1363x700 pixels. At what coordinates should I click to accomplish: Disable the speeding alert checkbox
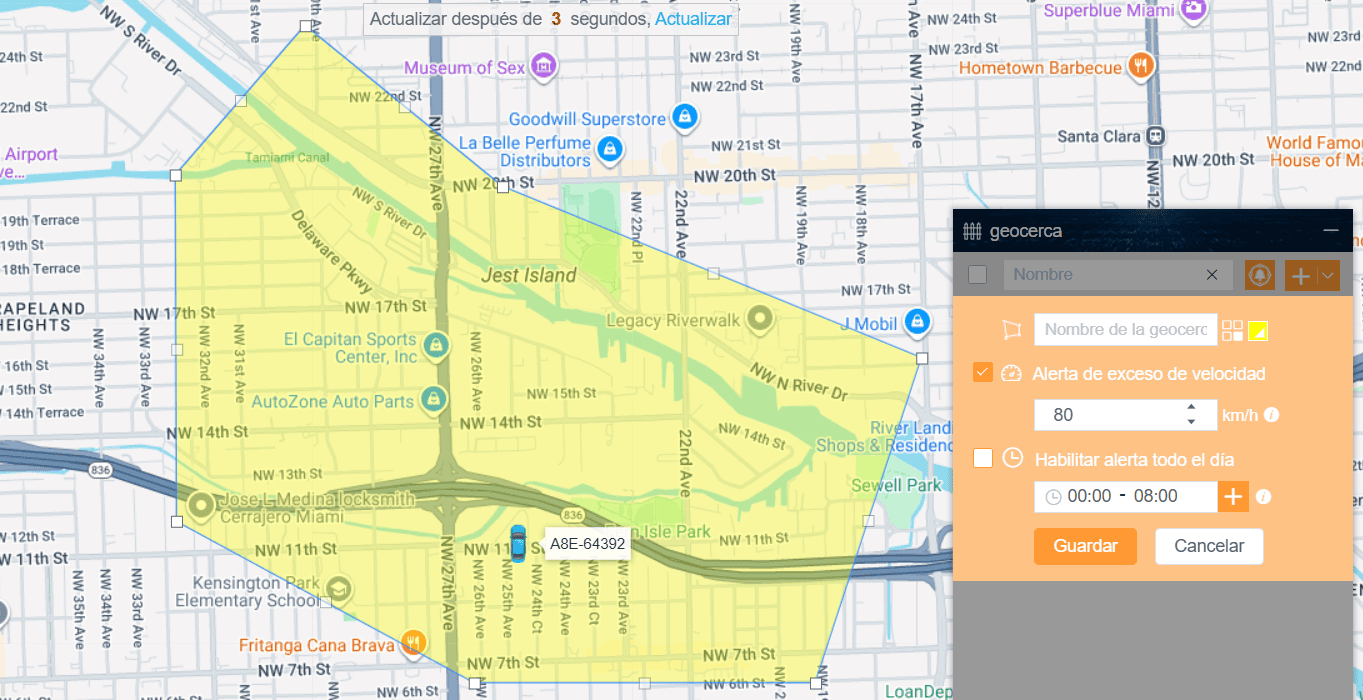[x=983, y=373]
